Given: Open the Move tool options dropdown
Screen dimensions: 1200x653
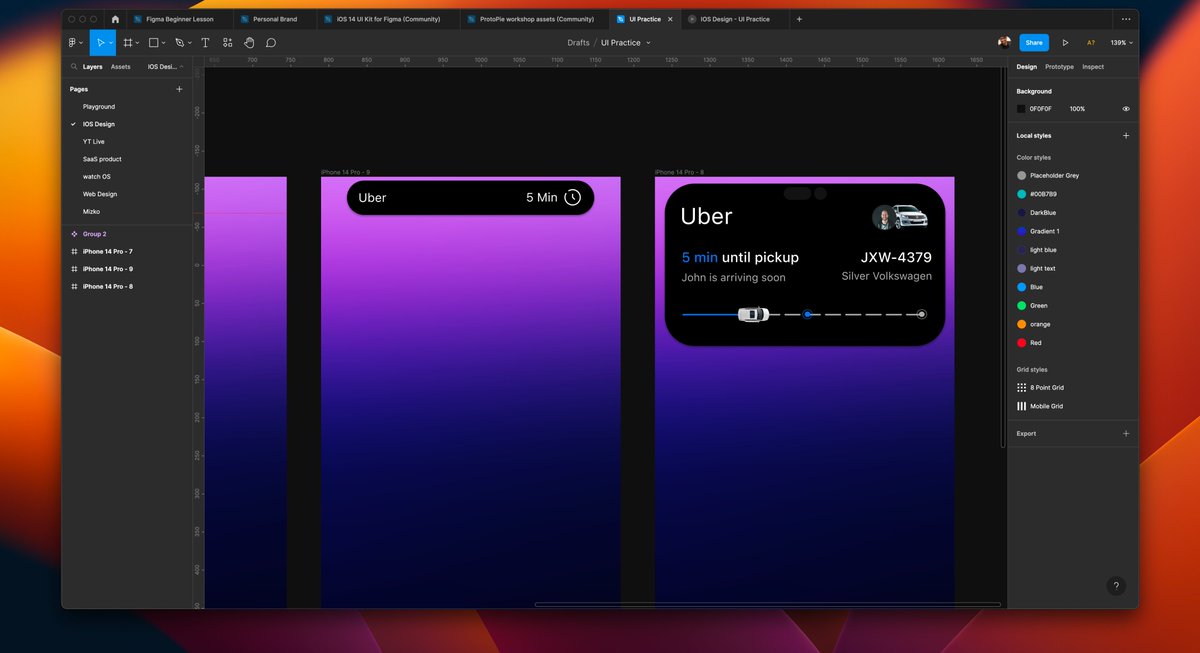Looking at the screenshot, I should (x=111, y=44).
